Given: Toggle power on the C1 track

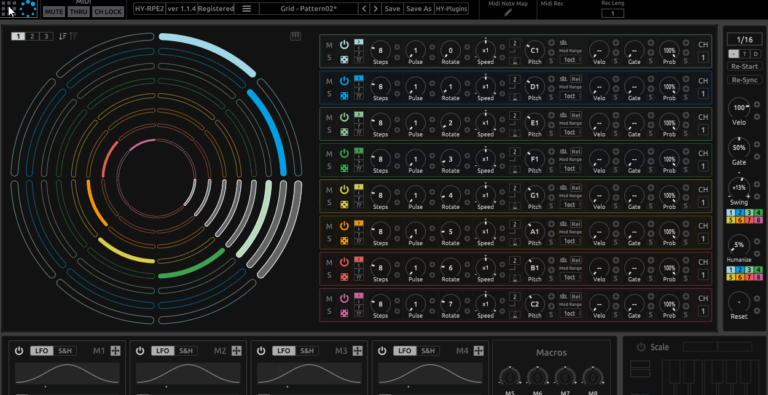Looking at the screenshot, I should coord(344,45).
